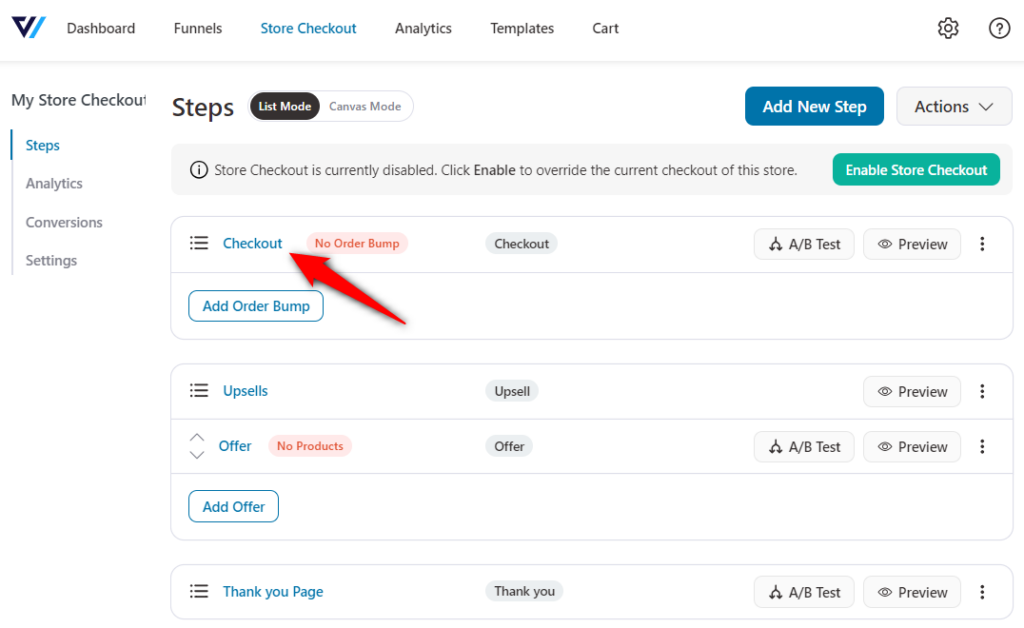Click the drag handle icon for Thank you Page
This screenshot has width=1024, height=628.
pyautogui.click(x=199, y=591)
